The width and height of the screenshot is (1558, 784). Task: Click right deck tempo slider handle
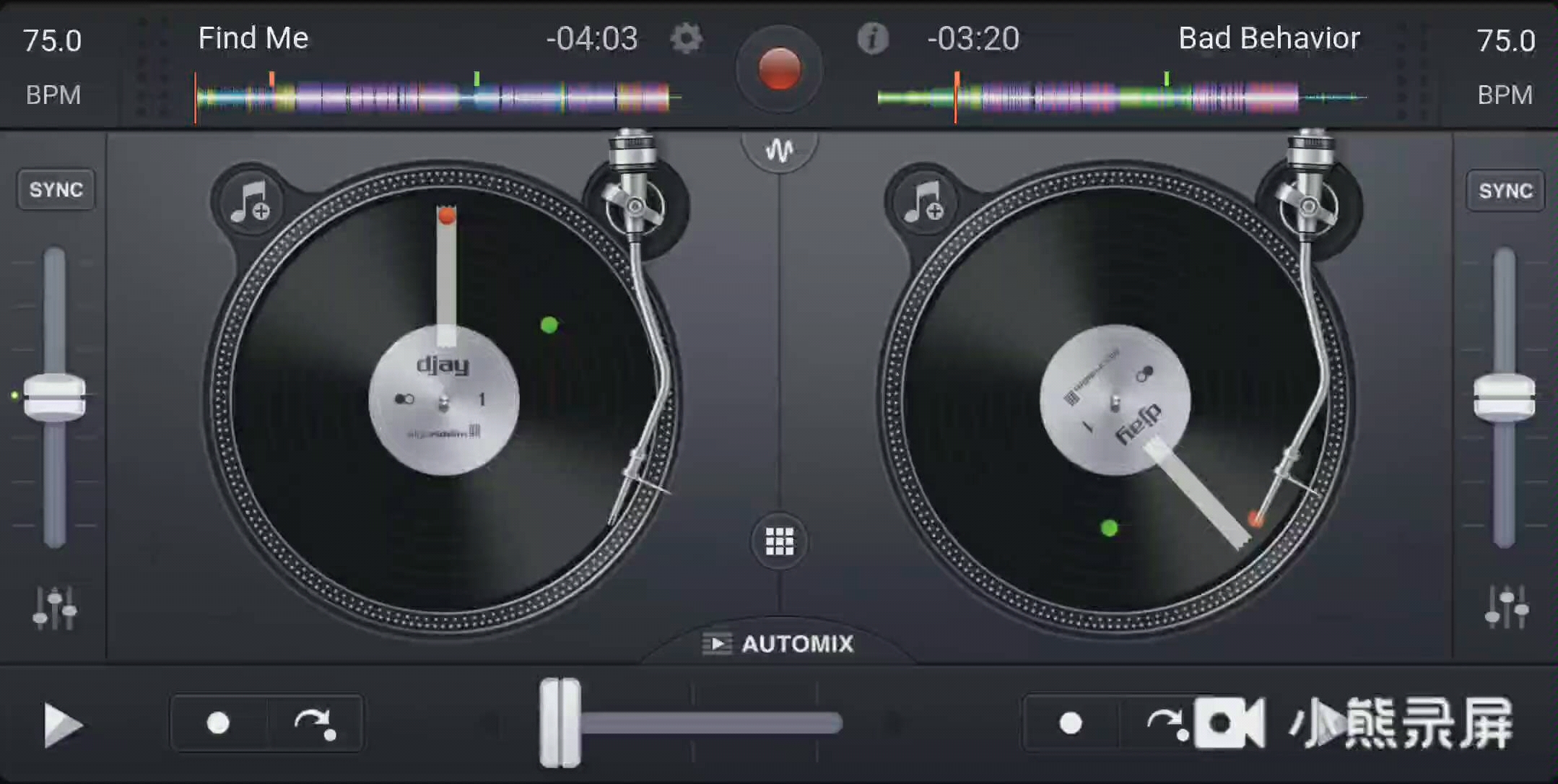coord(1505,397)
